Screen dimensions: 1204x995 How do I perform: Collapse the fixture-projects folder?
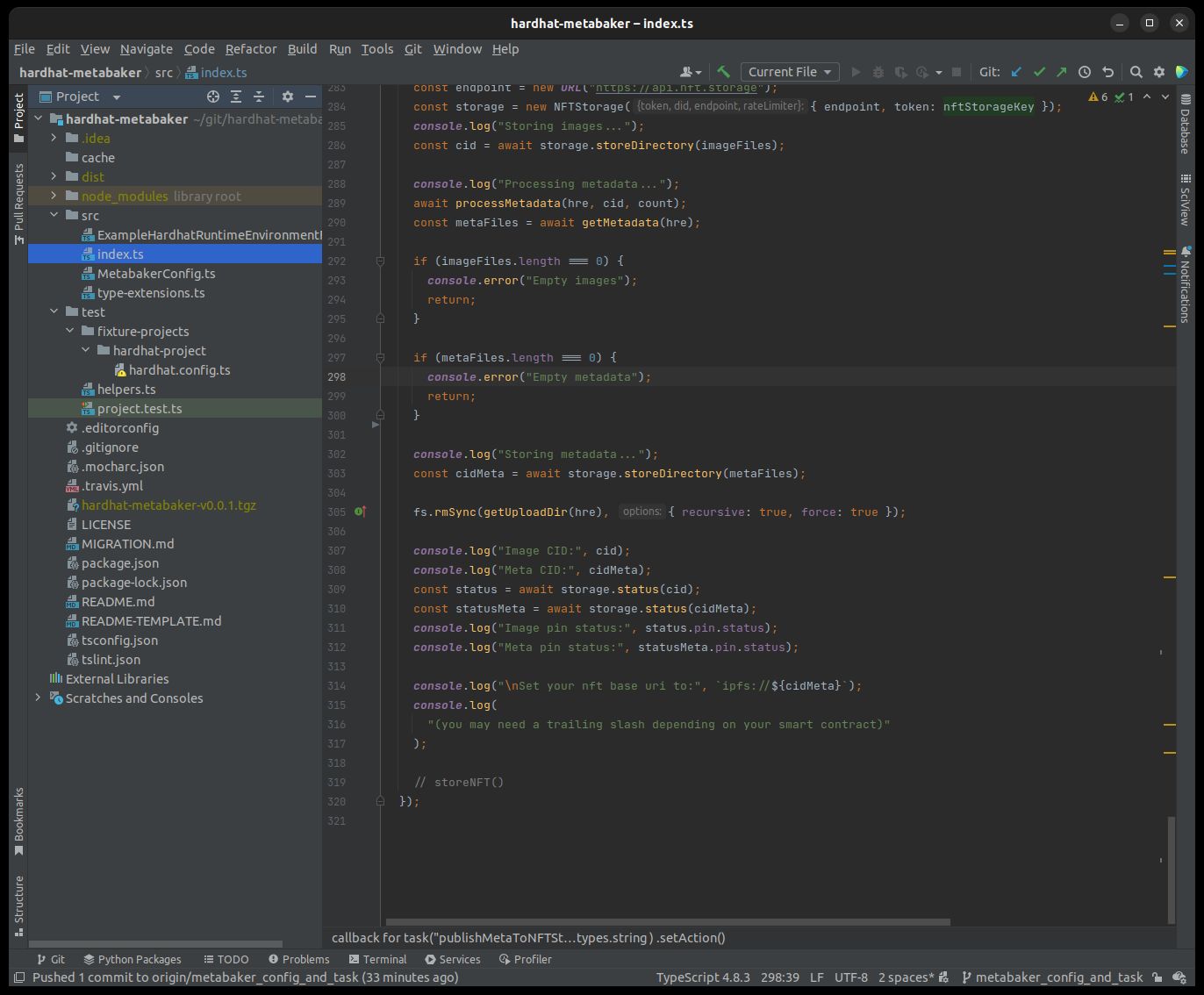pyautogui.click(x=69, y=331)
